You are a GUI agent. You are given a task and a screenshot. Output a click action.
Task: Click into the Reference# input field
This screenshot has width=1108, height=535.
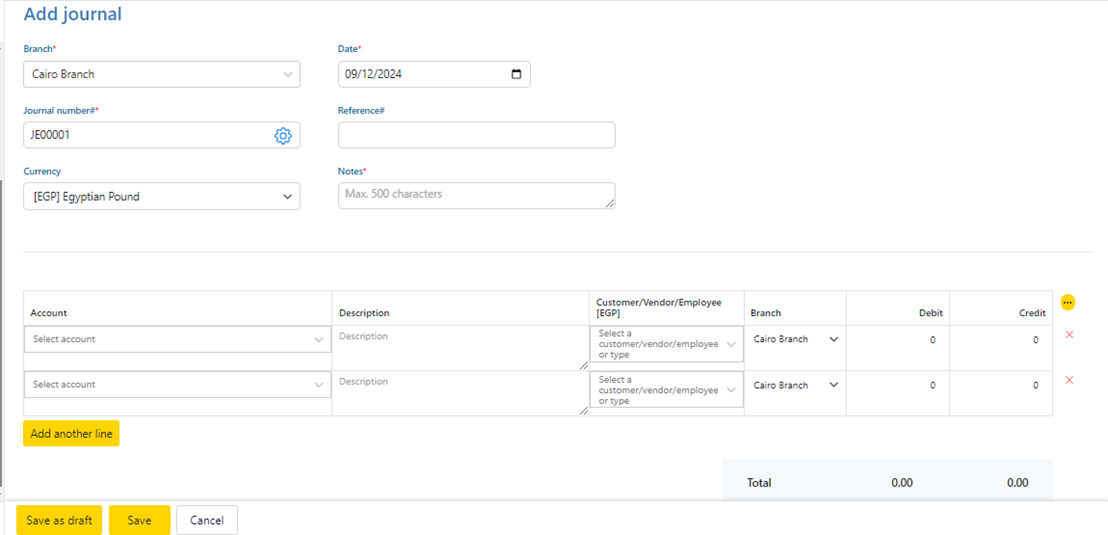pos(476,136)
